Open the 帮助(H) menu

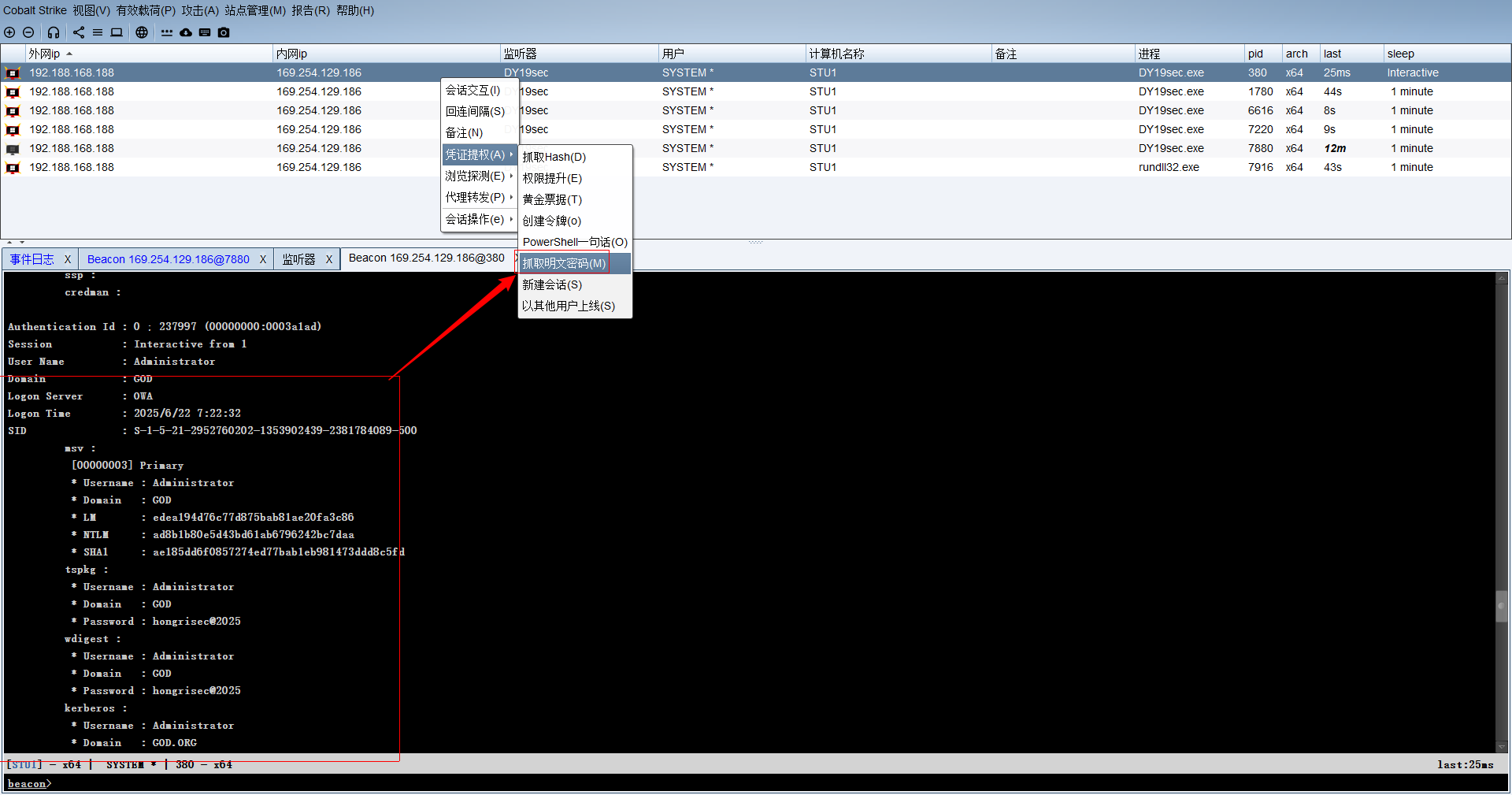pos(355,10)
